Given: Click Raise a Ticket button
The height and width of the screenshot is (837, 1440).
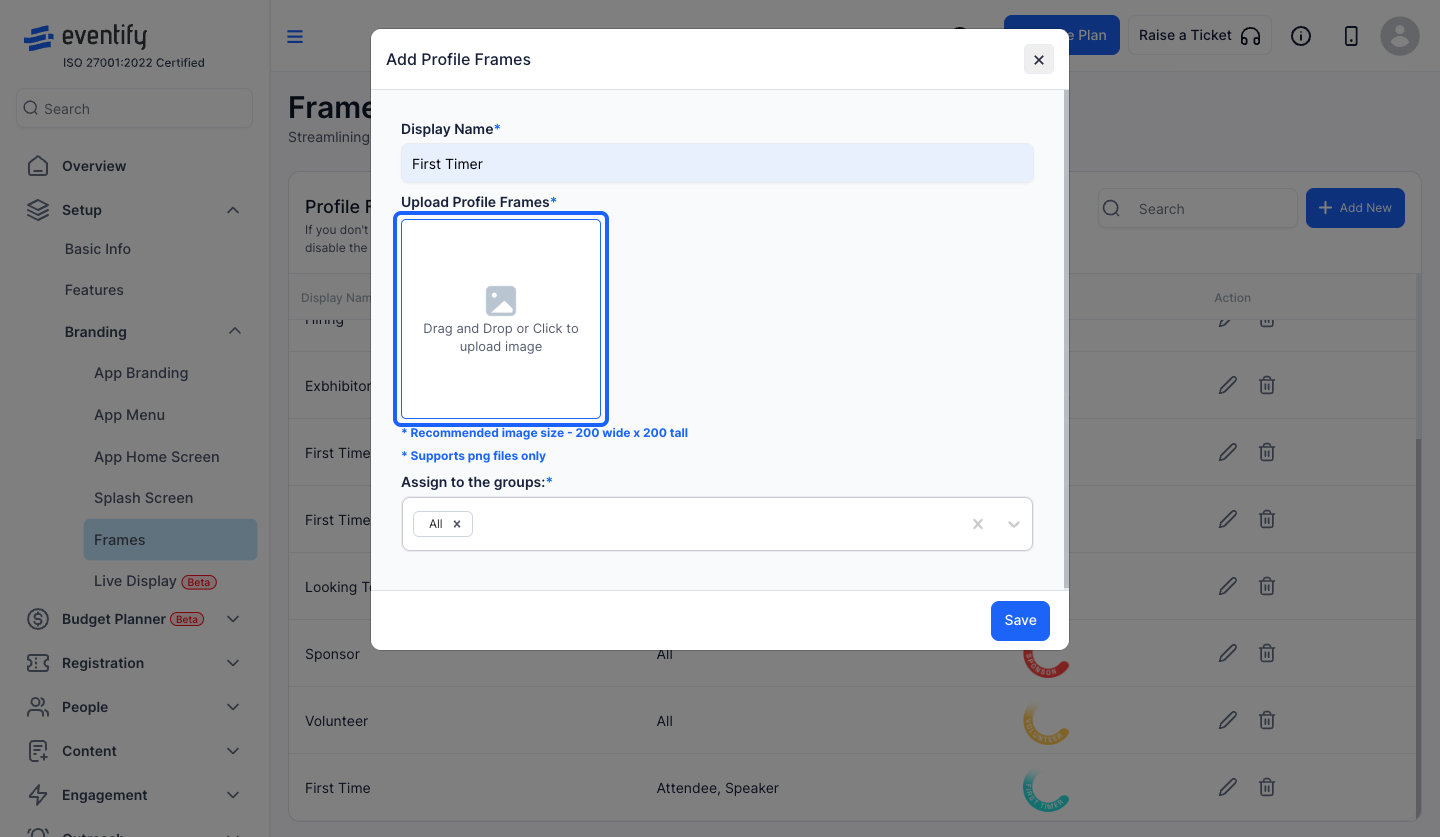Looking at the screenshot, I should [1199, 35].
